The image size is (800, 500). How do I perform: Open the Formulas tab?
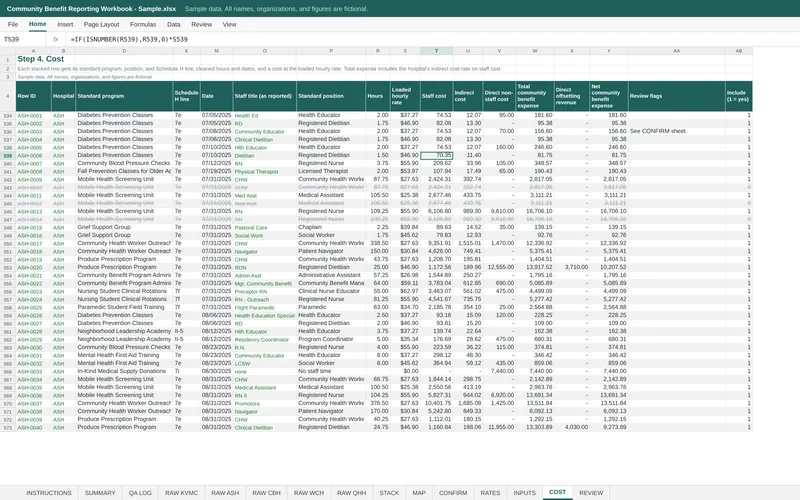[143, 24]
